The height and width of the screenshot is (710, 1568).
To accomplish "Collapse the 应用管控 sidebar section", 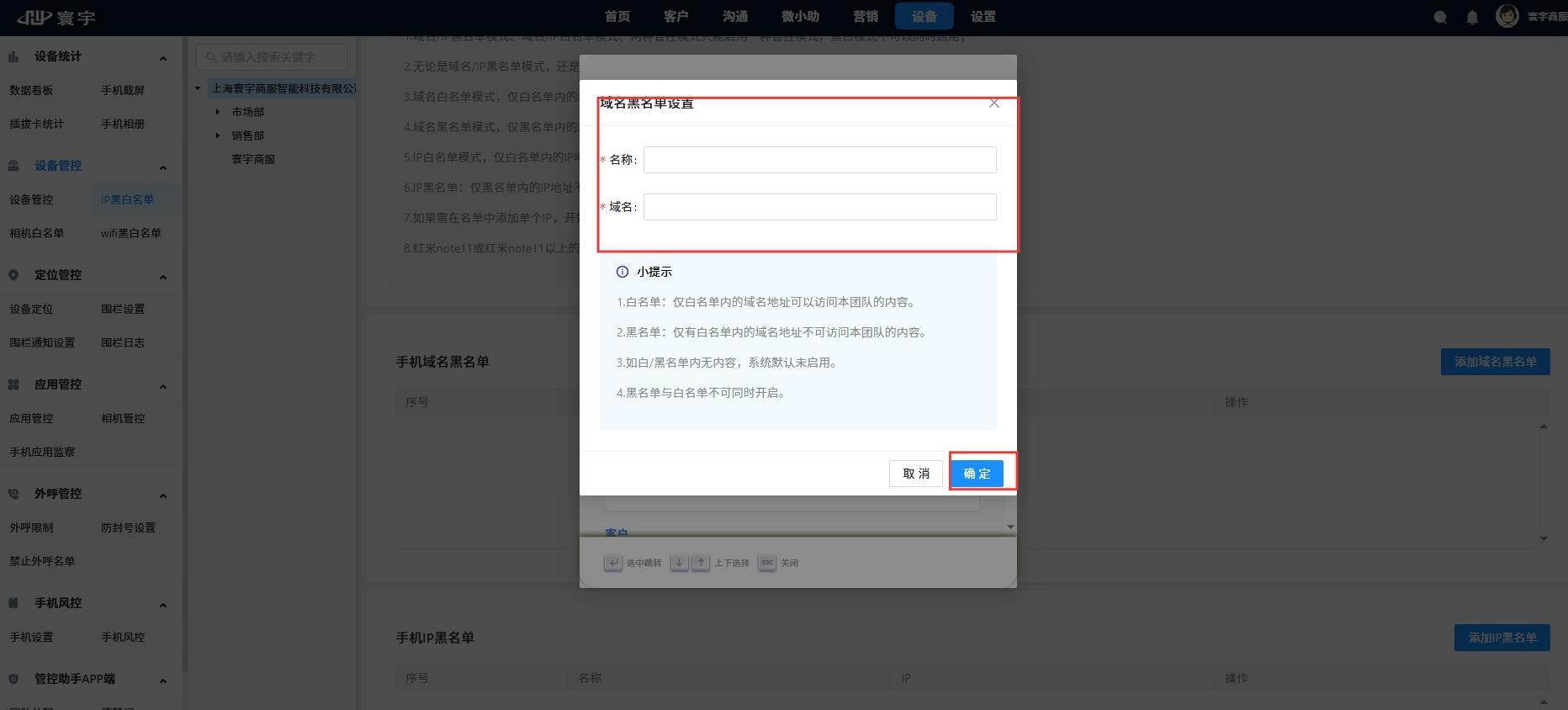I will [163, 386].
